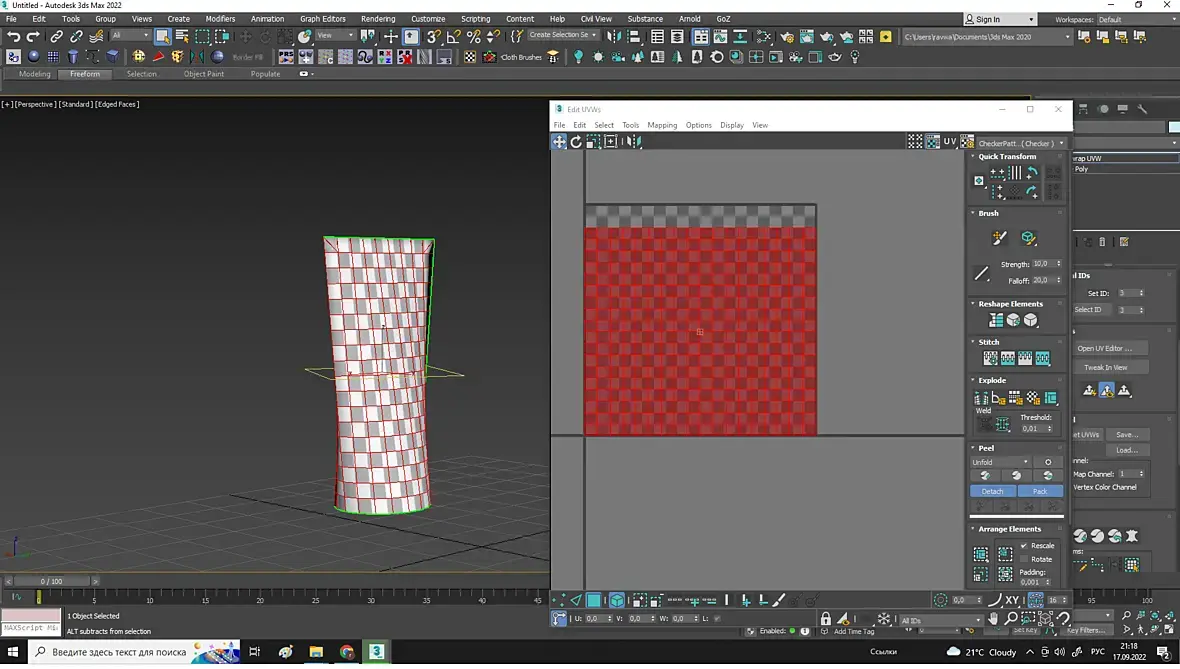Toggle the lock selection icon in UV editor
1180x669 pixels.
coord(825,619)
